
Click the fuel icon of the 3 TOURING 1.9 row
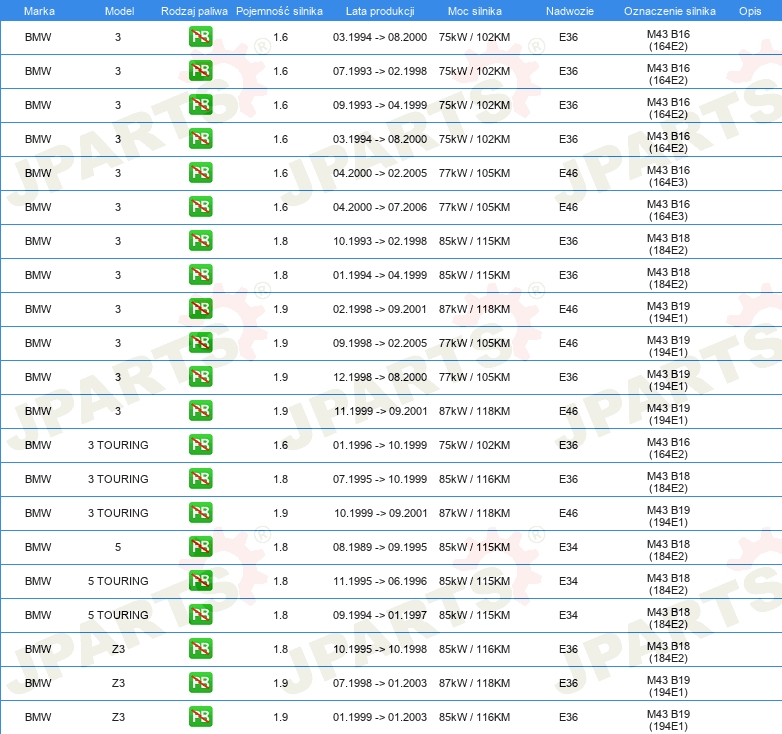click(x=200, y=513)
